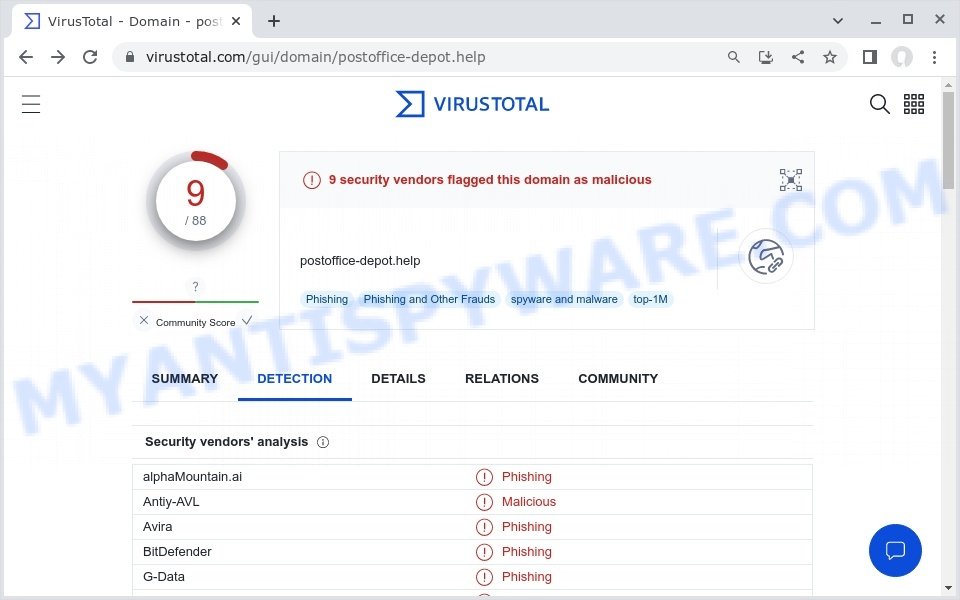Viewport: 960px width, 600px height.
Task: Click the warning icon before flagged message
Action: click(312, 180)
